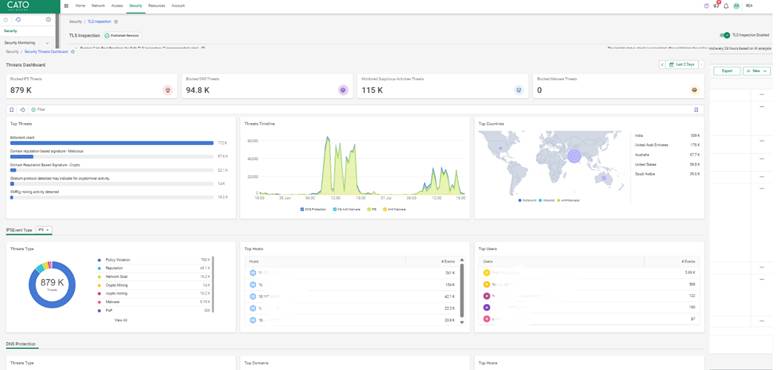
Task: Click the history icon in filter bar
Action: point(23,109)
